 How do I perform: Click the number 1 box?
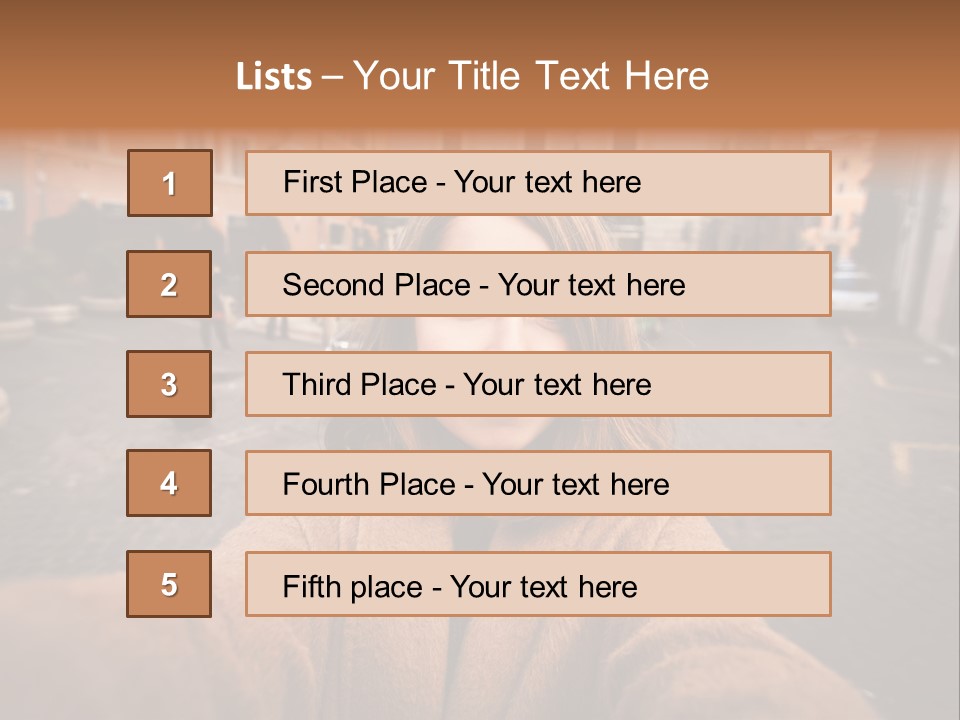tap(170, 183)
